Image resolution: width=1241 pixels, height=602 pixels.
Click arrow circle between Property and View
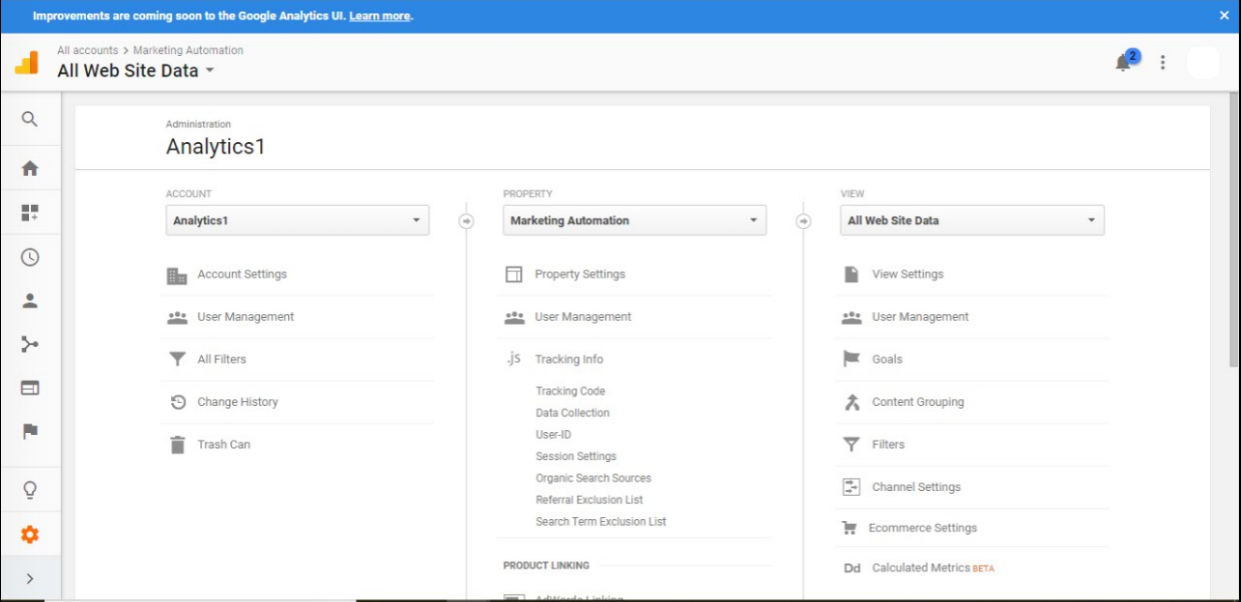pyautogui.click(x=803, y=221)
